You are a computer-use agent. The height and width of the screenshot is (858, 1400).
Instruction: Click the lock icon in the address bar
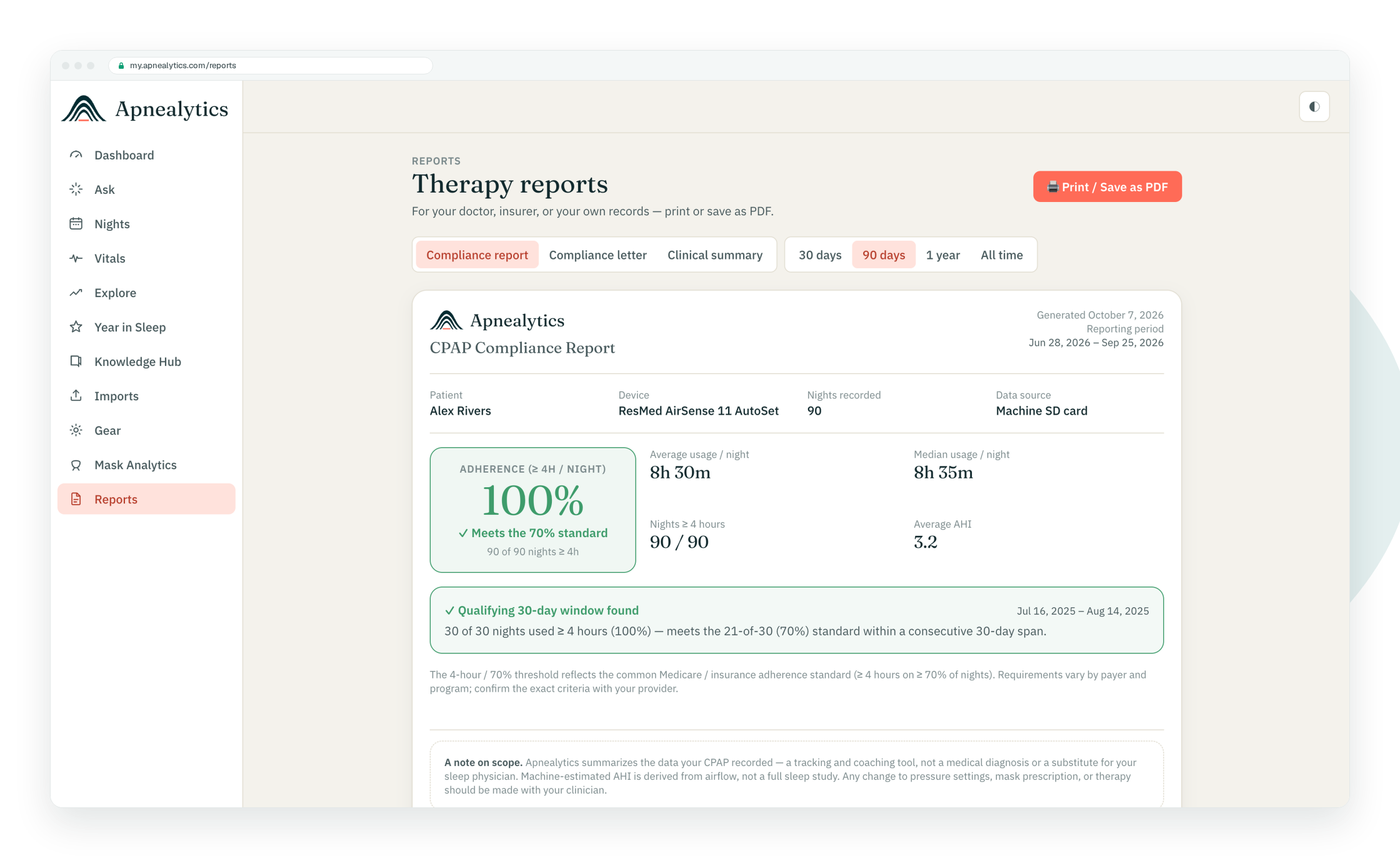121,66
